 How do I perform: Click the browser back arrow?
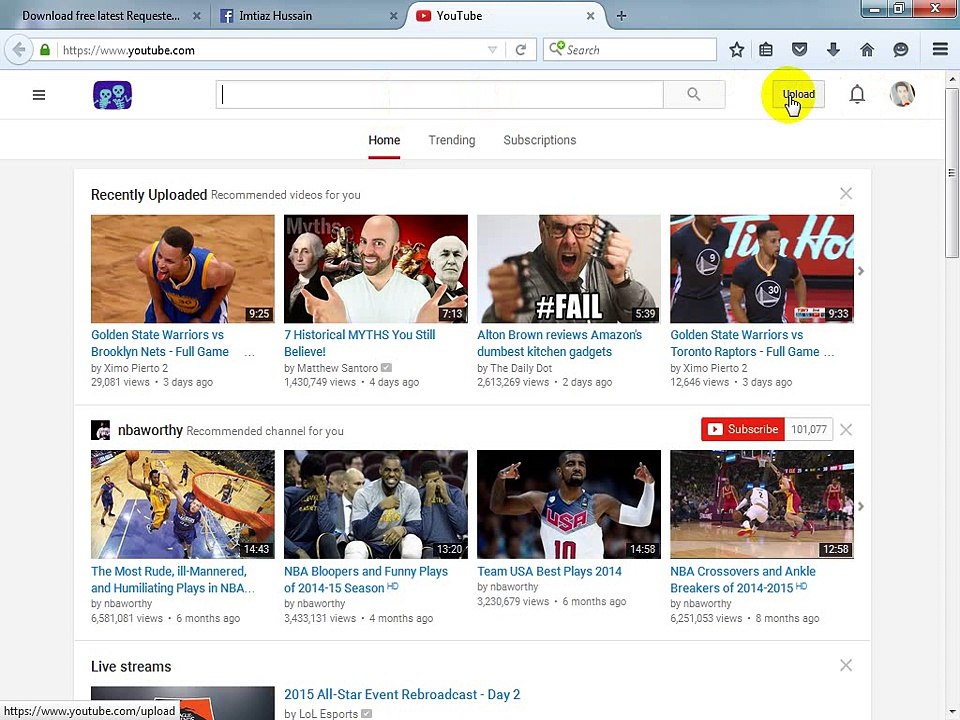(x=19, y=50)
